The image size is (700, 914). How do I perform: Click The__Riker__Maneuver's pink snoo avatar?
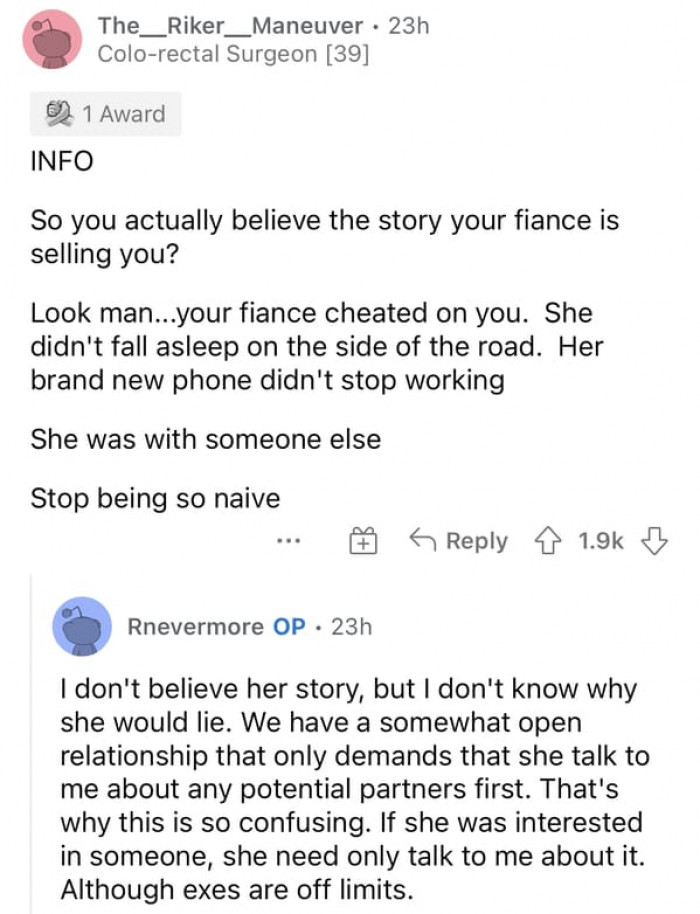(x=45, y=37)
